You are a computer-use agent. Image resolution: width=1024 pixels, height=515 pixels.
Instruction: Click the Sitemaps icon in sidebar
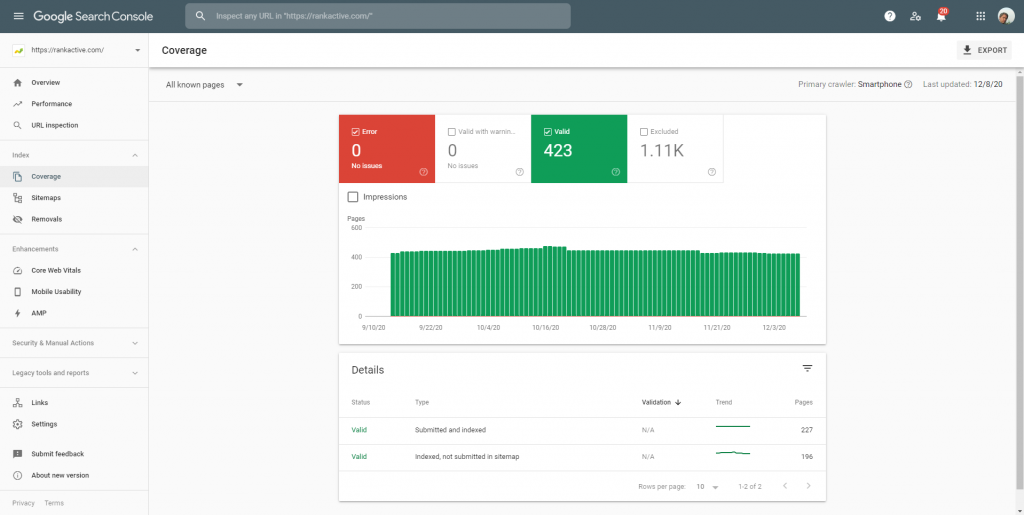18,198
